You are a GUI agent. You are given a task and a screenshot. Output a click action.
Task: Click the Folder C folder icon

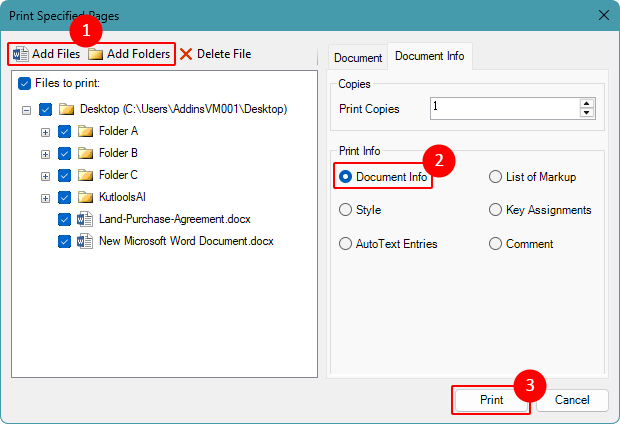pyautogui.click(x=85, y=175)
